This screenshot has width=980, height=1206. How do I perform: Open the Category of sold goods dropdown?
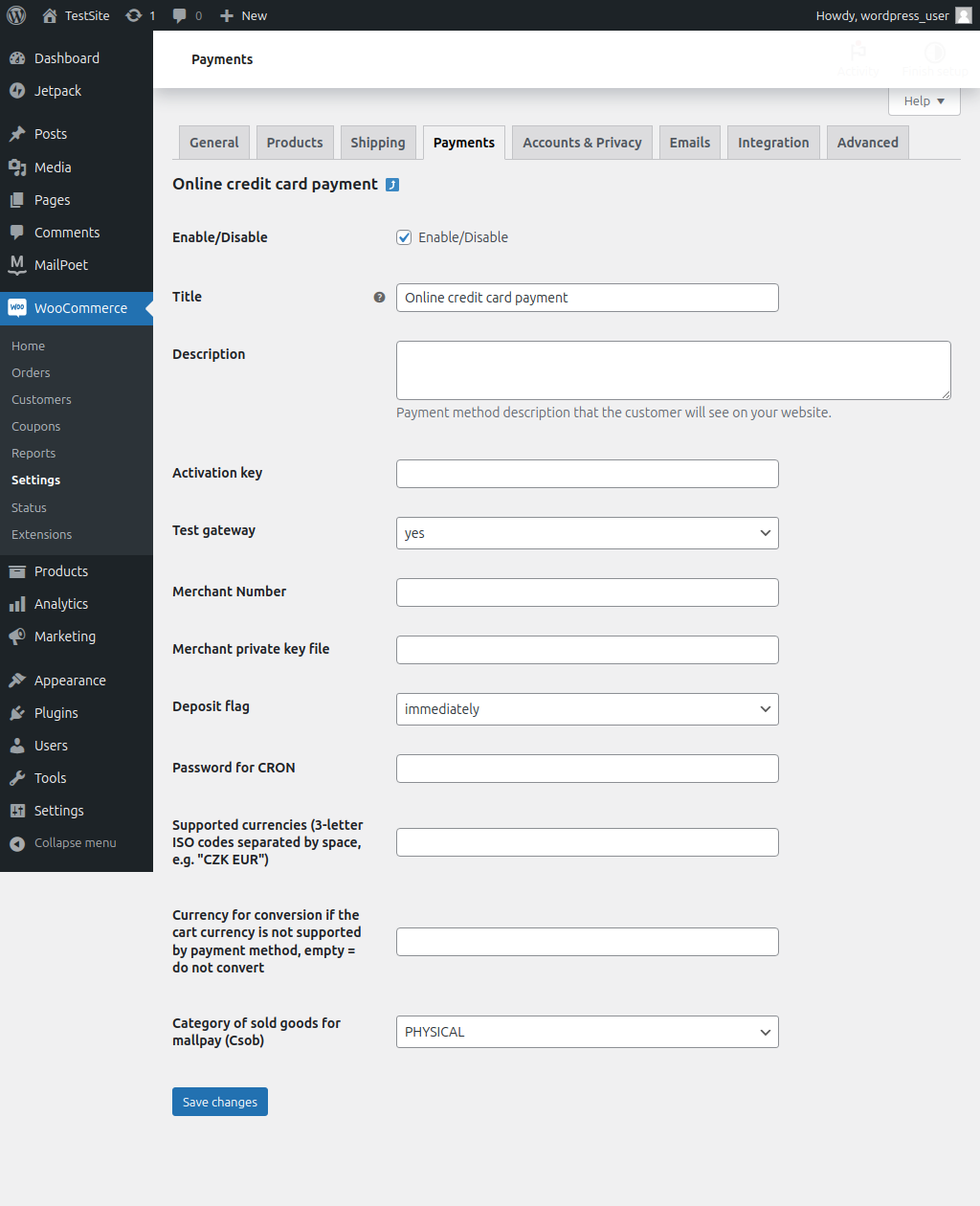click(x=587, y=1032)
